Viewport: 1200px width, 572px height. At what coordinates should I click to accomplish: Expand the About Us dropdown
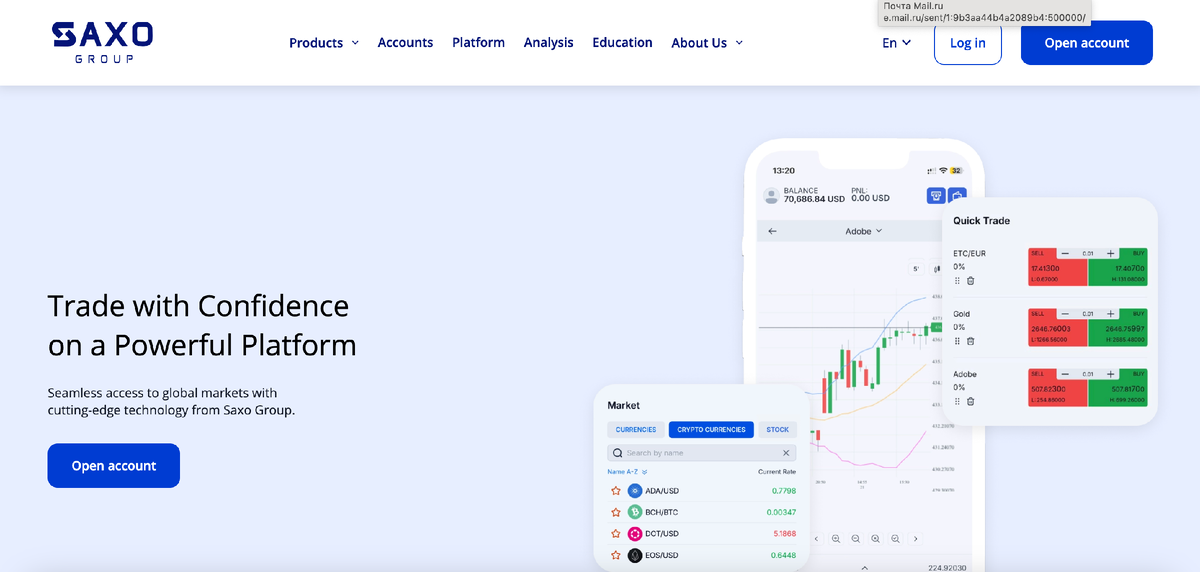[x=707, y=43]
